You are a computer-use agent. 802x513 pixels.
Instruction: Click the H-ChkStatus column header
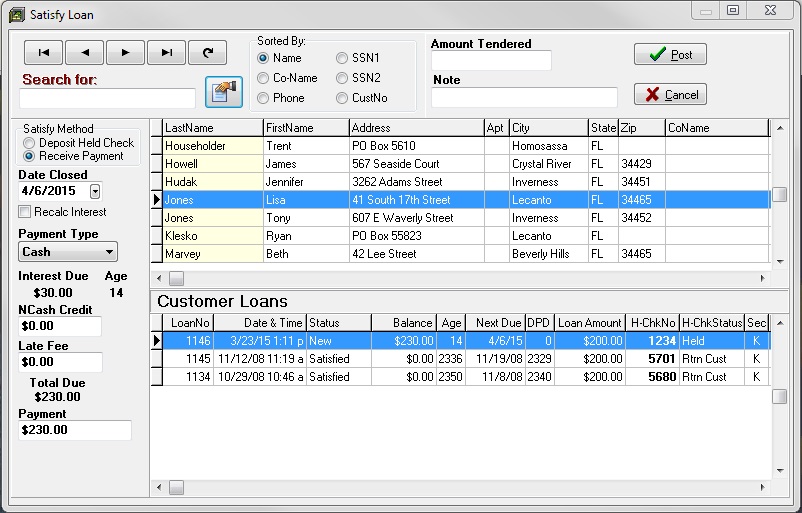click(x=712, y=323)
